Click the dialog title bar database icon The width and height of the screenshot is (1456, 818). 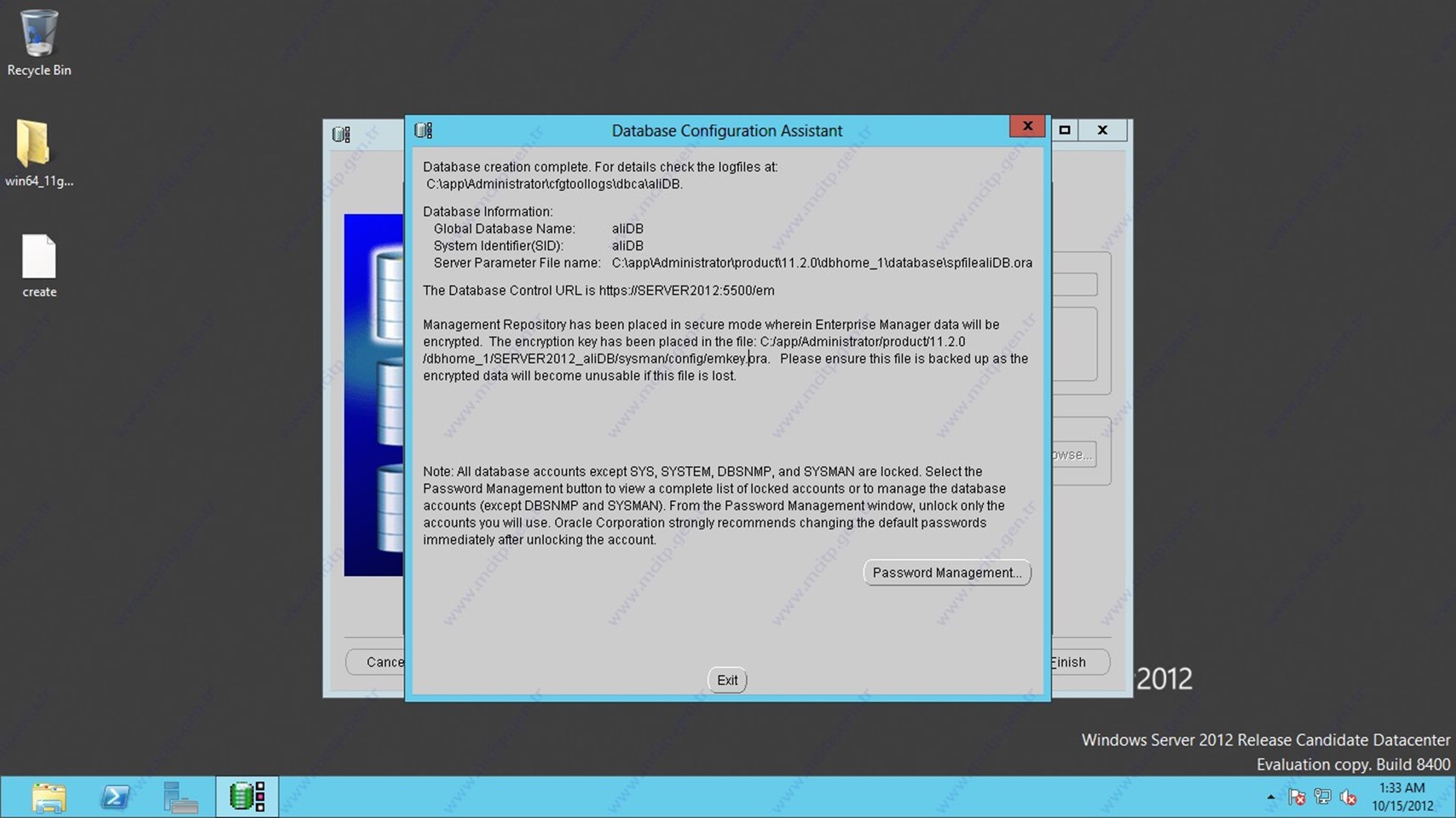tap(424, 130)
